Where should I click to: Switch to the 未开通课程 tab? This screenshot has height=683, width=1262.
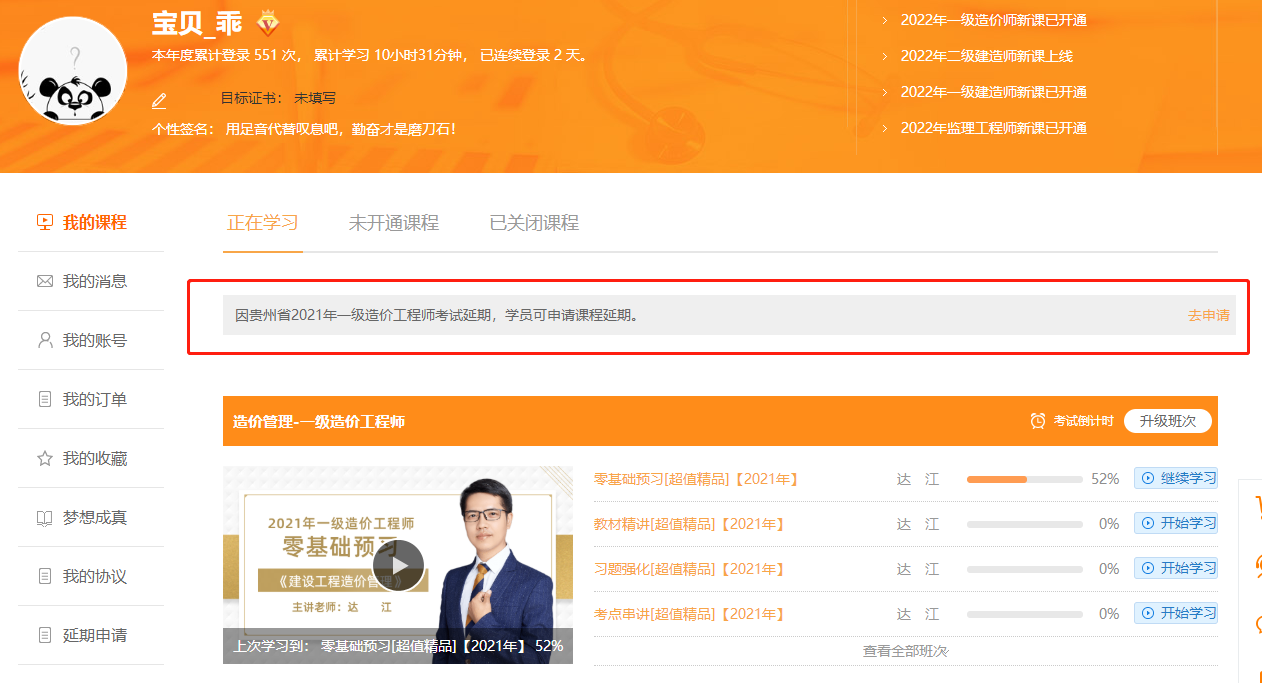tap(393, 223)
